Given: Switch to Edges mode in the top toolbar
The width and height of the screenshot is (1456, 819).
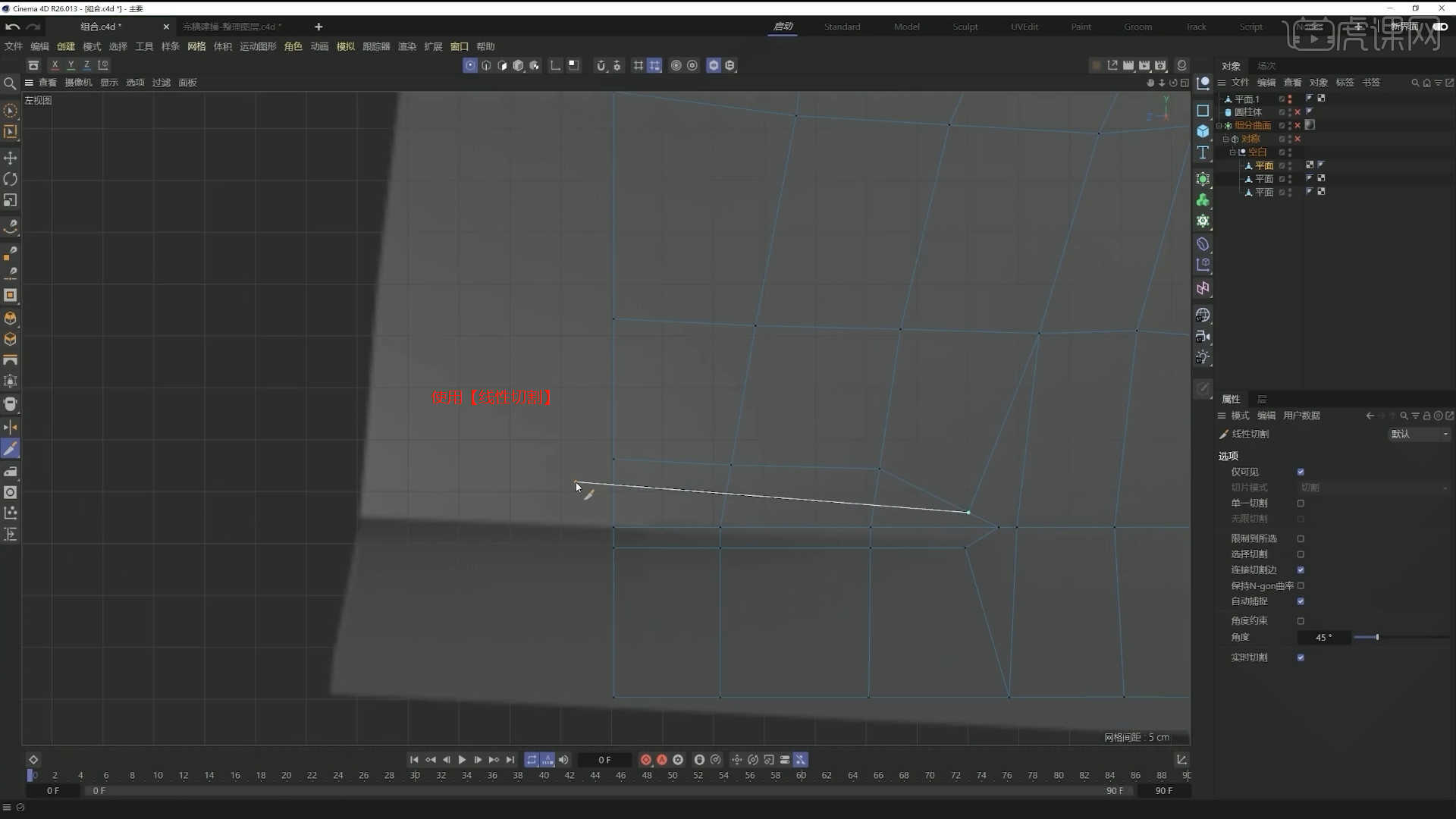Looking at the screenshot, I should pyautogui.click(x=486, y=66).
